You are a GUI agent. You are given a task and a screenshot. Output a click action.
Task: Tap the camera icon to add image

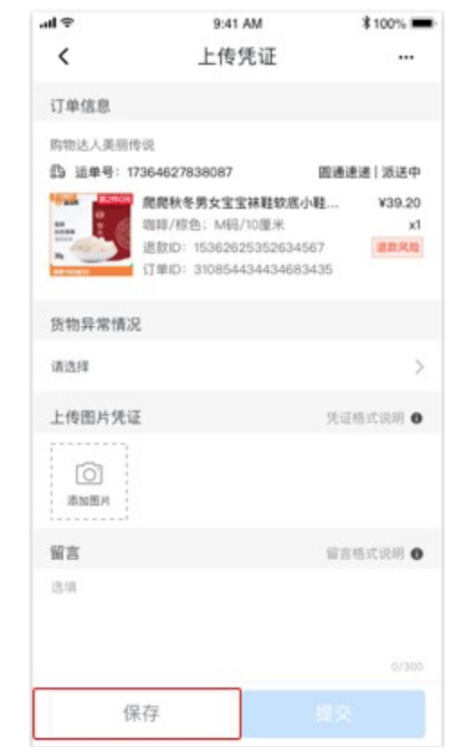(89, 474)
